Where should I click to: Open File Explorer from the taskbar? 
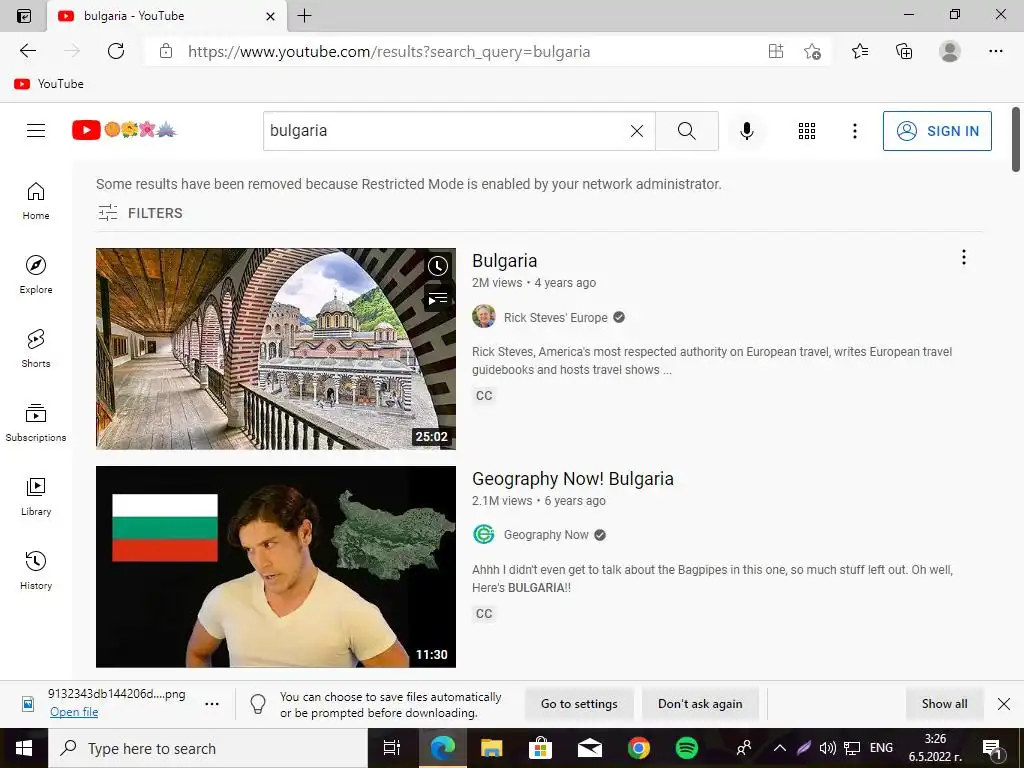pyautogui.click(x=491, y=748)
